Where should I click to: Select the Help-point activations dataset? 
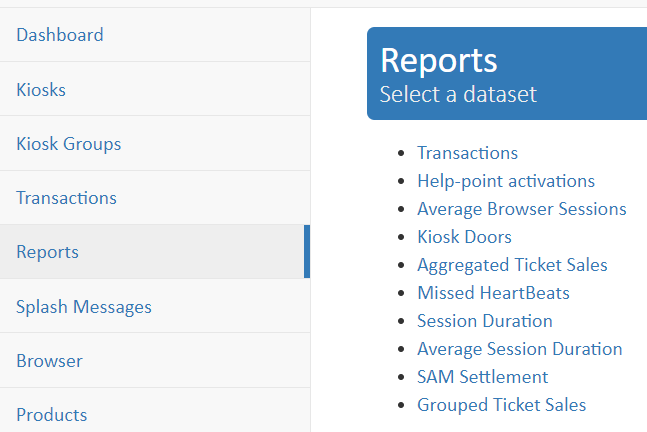click(506, 181)
